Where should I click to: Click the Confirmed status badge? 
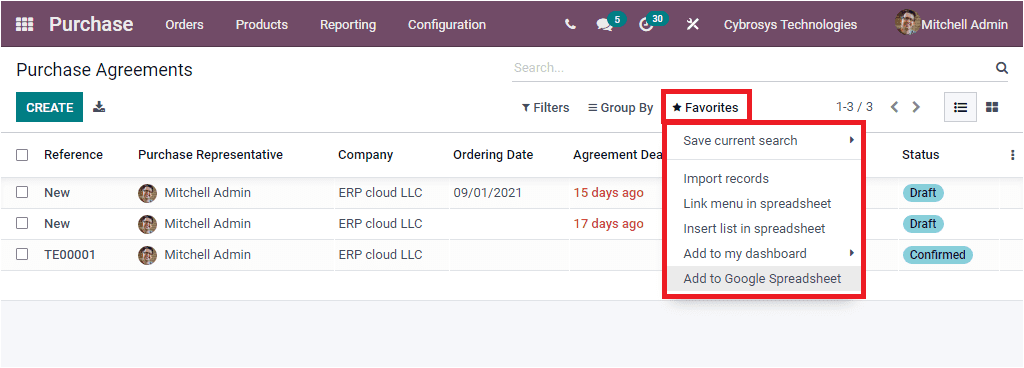(938, 254)
